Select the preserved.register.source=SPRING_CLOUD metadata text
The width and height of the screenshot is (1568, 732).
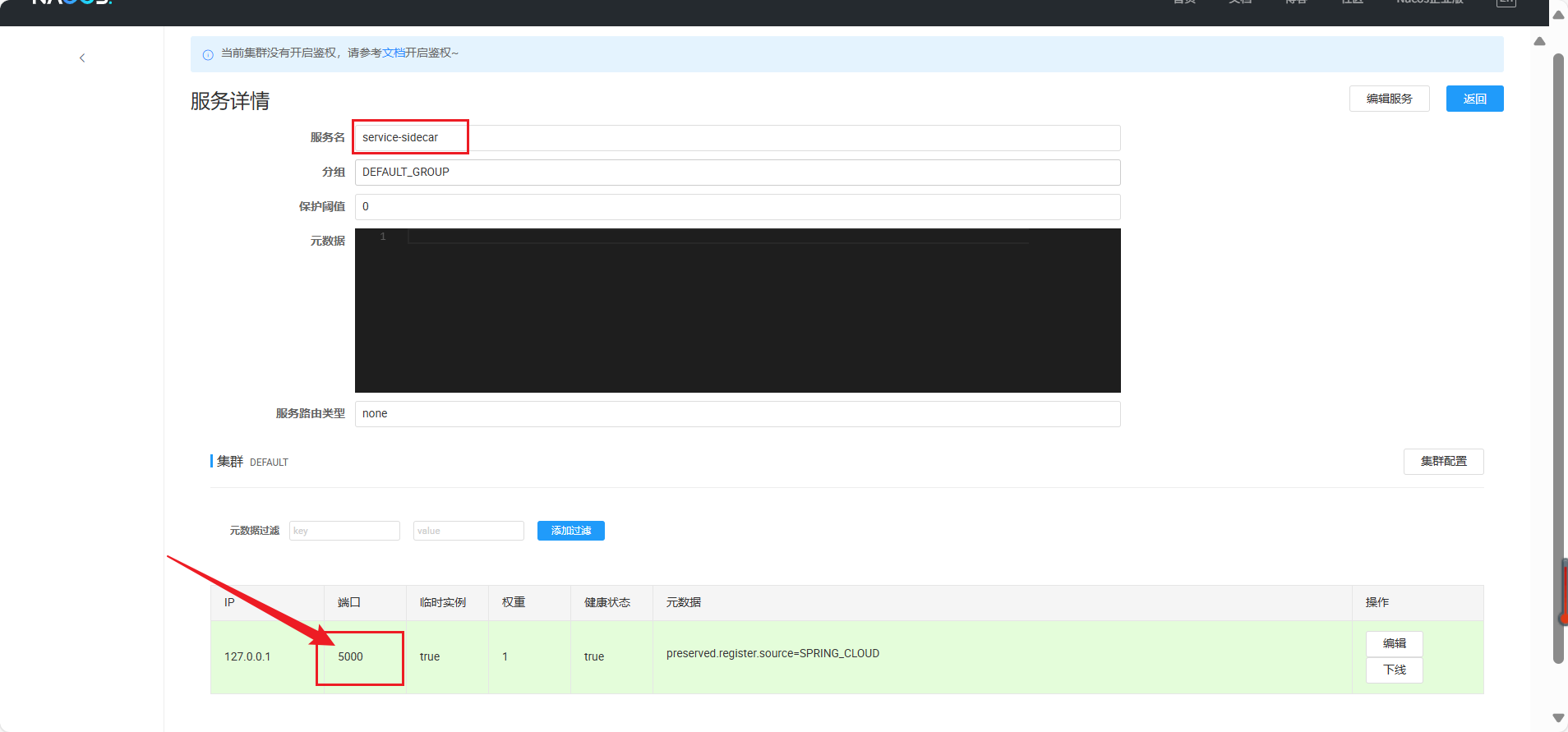click(x=772, y=653)
